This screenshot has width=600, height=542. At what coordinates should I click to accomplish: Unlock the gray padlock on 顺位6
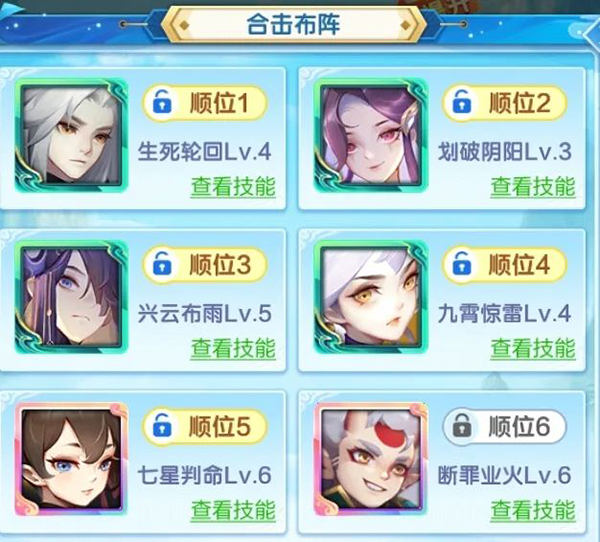point(461,425)
